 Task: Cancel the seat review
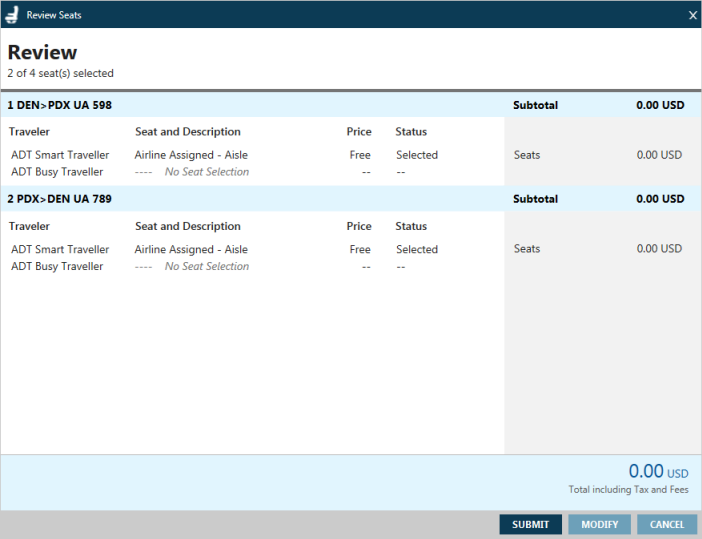[x=666, y=524]
